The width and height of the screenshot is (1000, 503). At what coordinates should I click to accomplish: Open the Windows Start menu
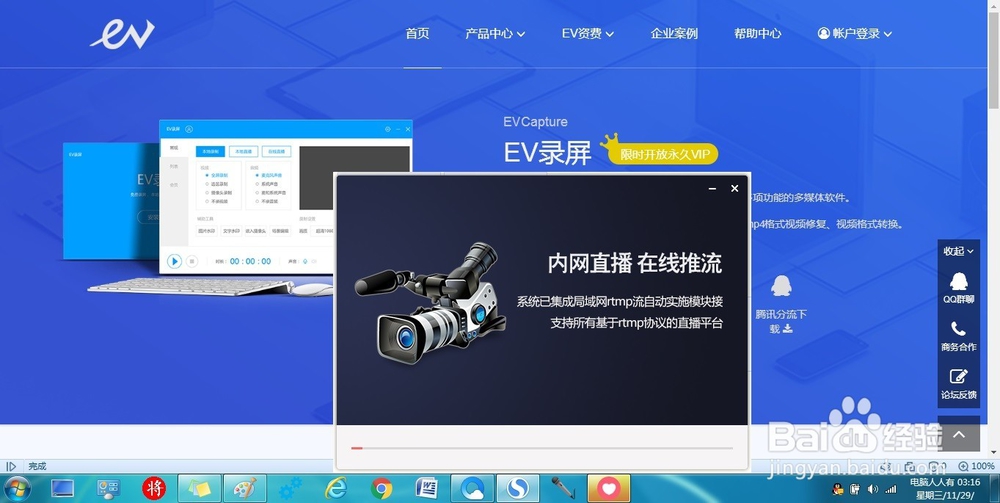17,488
